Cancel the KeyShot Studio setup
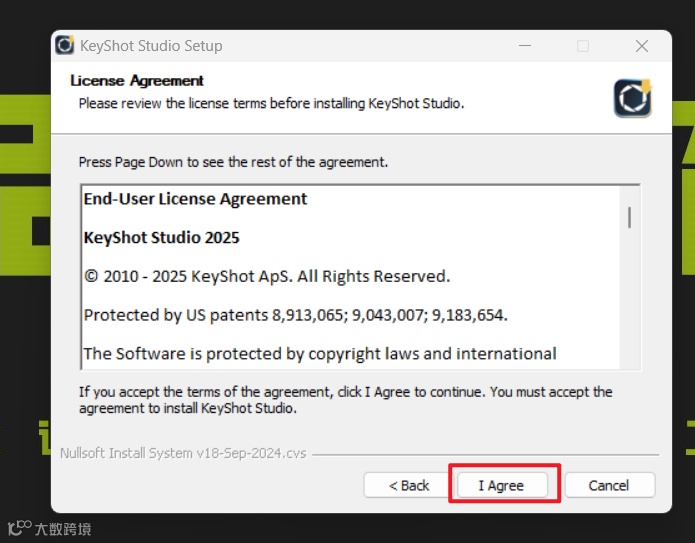The image size is (695, 543). tap(609, 485)
